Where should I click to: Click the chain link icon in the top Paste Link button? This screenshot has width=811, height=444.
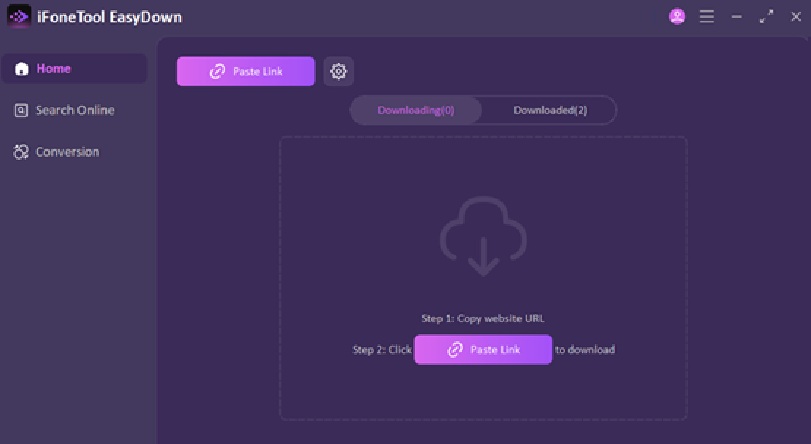point(217,71)
